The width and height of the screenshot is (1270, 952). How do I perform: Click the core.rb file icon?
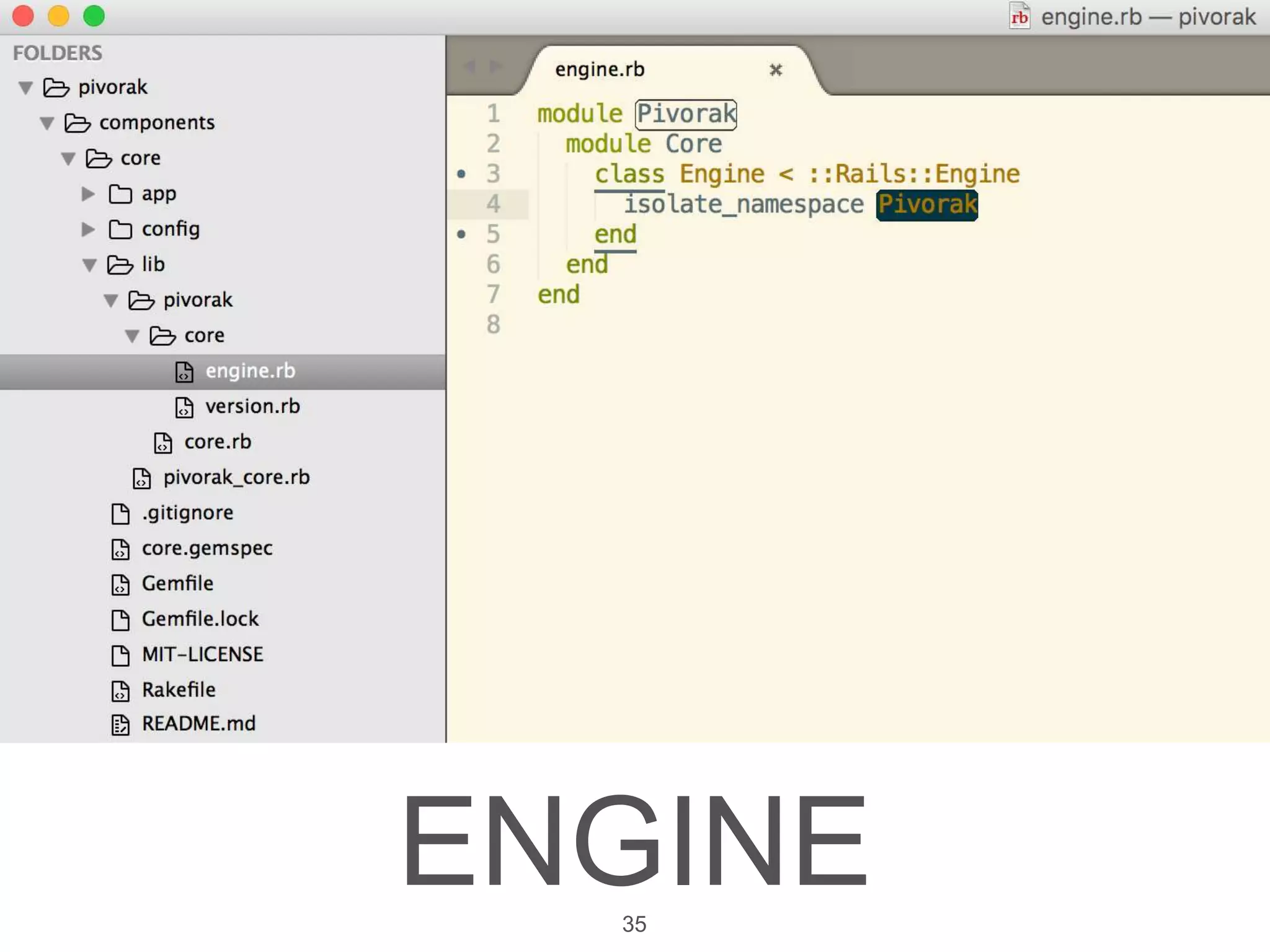click(163, 443)
